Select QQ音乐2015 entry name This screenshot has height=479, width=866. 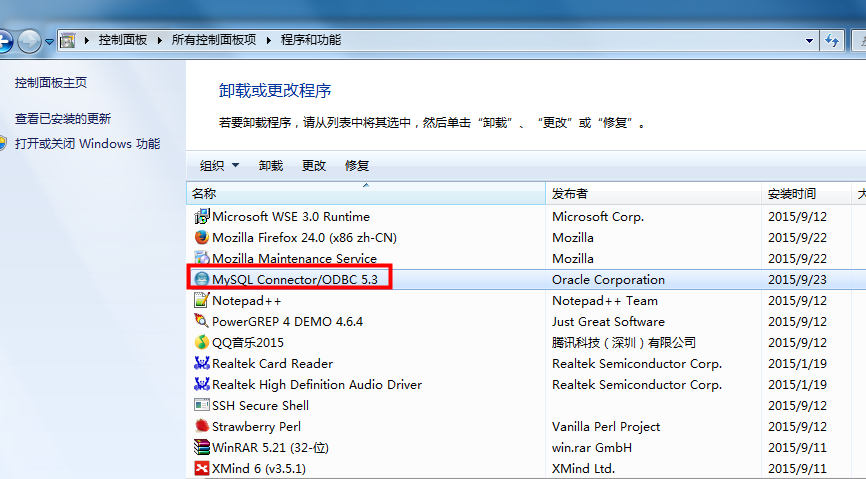coord(248,343)
